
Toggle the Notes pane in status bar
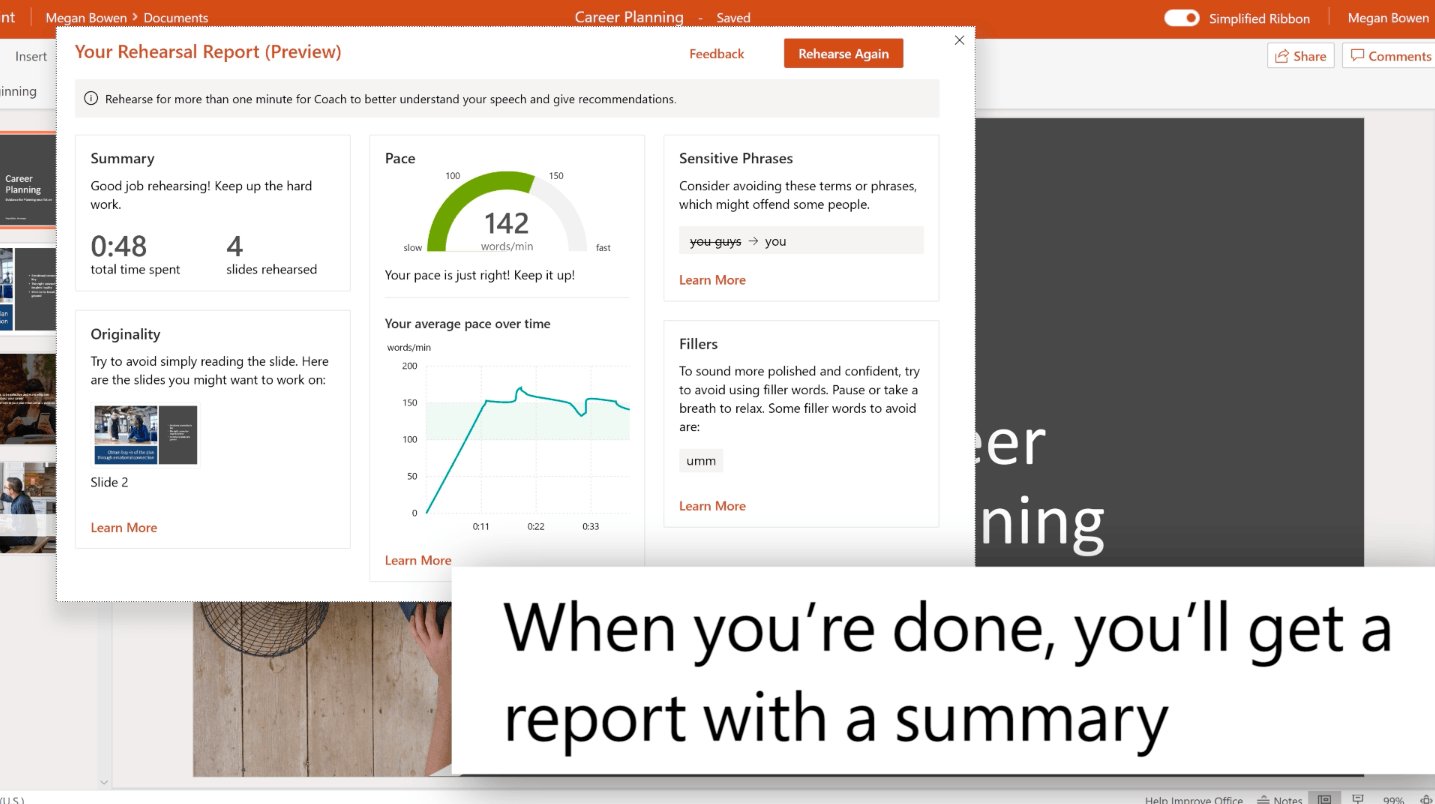pyautogui.click(x=1280, y=799)
